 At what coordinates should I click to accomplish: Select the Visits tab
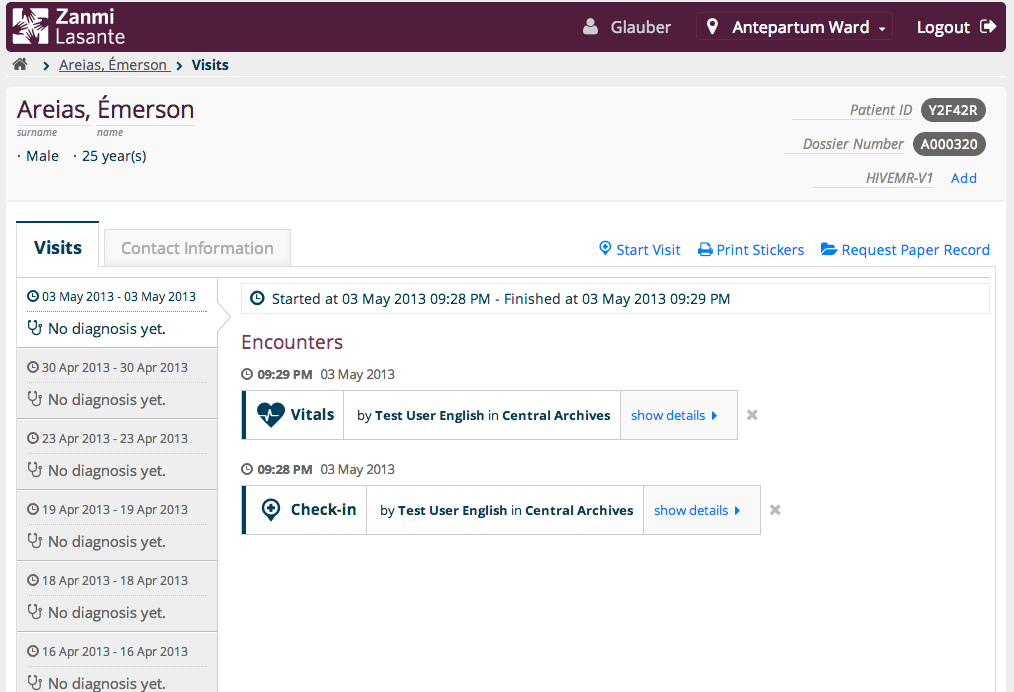pyautogui.click(x=58, y=248)
